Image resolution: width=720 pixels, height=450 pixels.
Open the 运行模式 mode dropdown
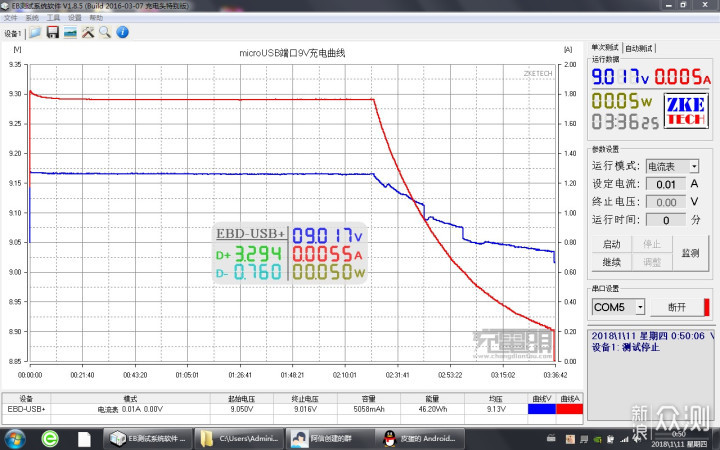672,166
